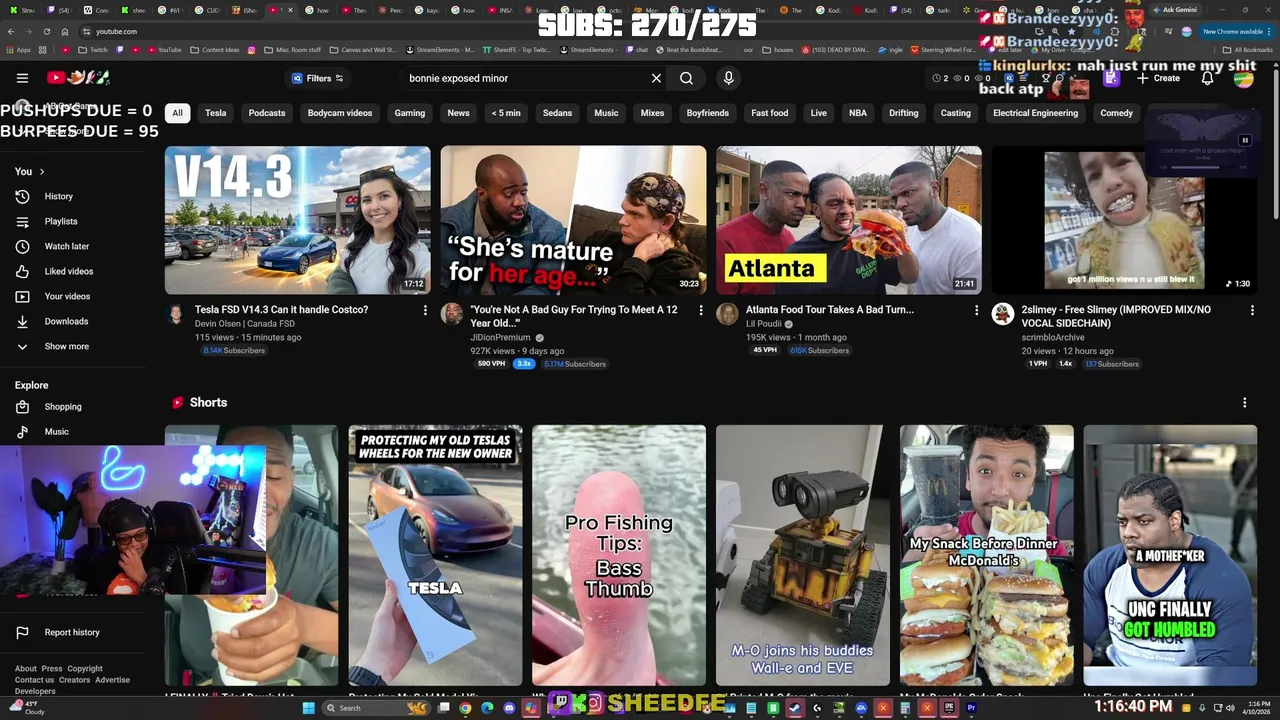
Task: Run search with the magnifying glass button
Action: tap(686, 78)
